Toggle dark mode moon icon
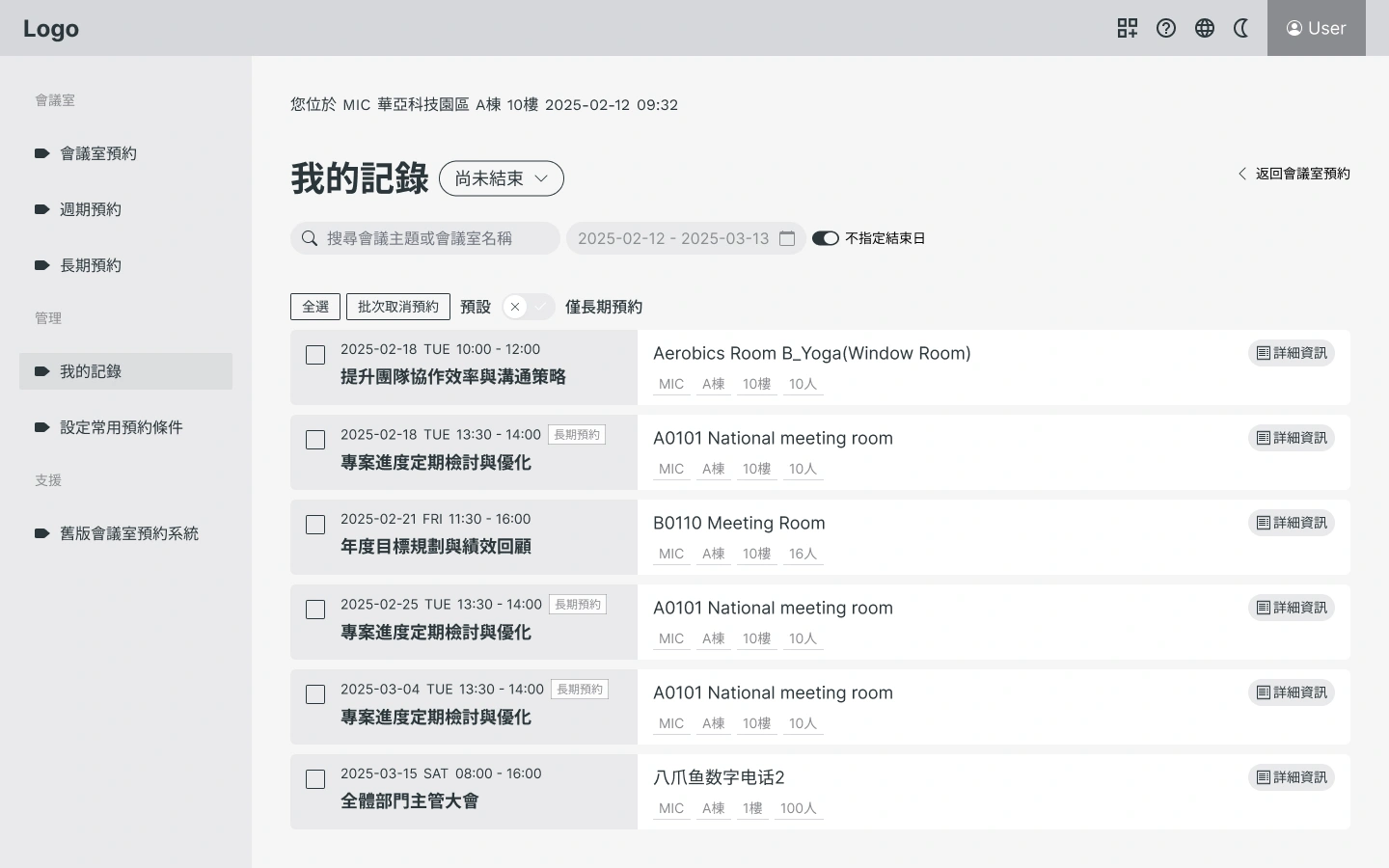 tap(1242, 28)
